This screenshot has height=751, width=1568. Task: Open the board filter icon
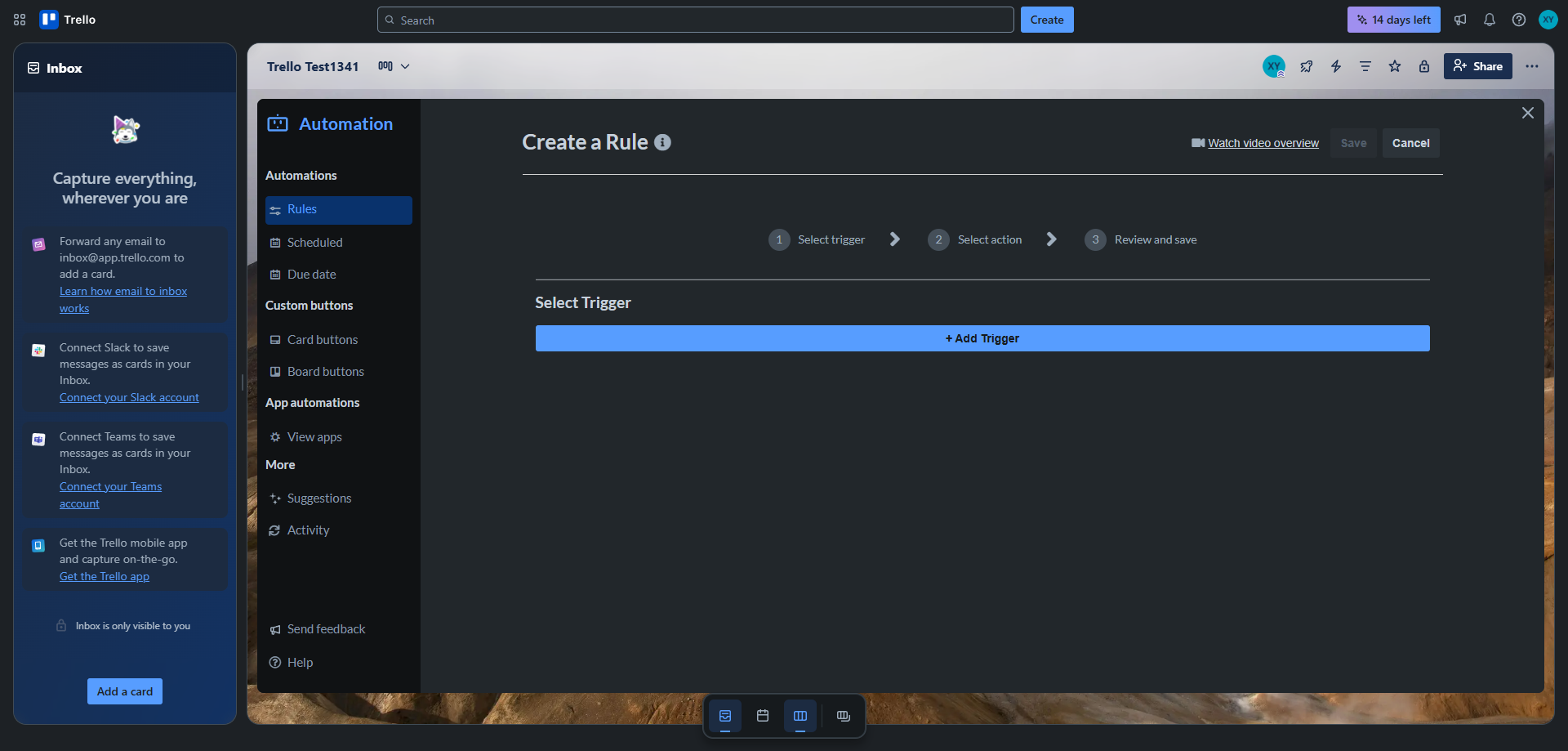(x=1365, y=66)
